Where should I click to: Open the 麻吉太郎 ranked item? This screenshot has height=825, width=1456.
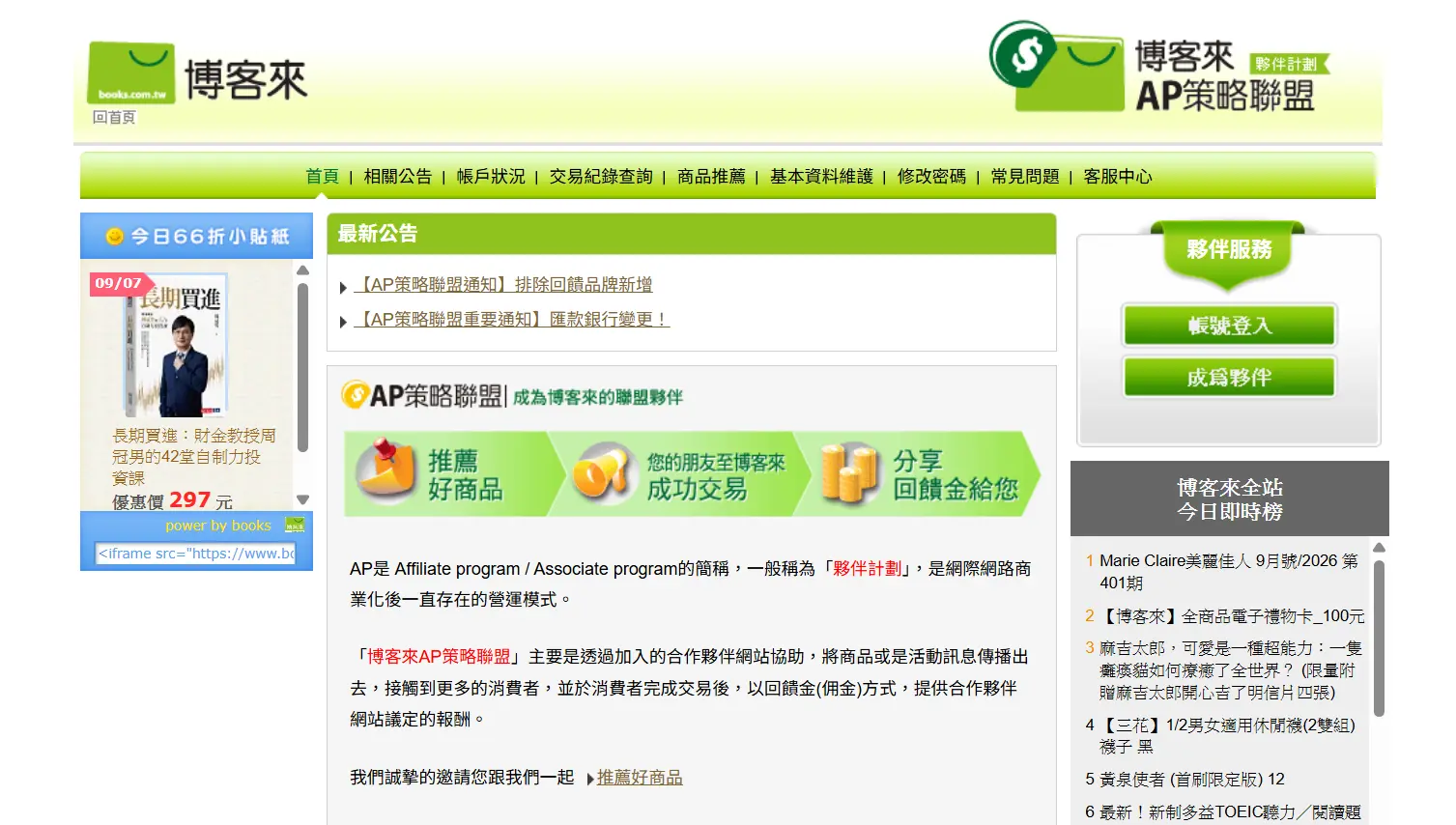[1230, 670]
